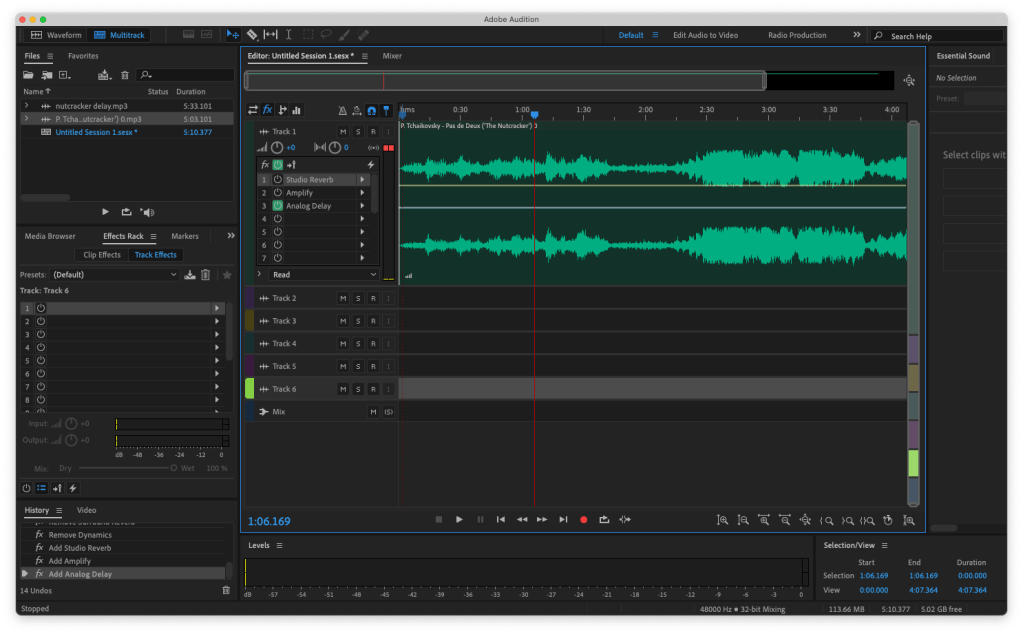Mute Track 1
This screenshot has width=1023, height=634.
[342, 131]
